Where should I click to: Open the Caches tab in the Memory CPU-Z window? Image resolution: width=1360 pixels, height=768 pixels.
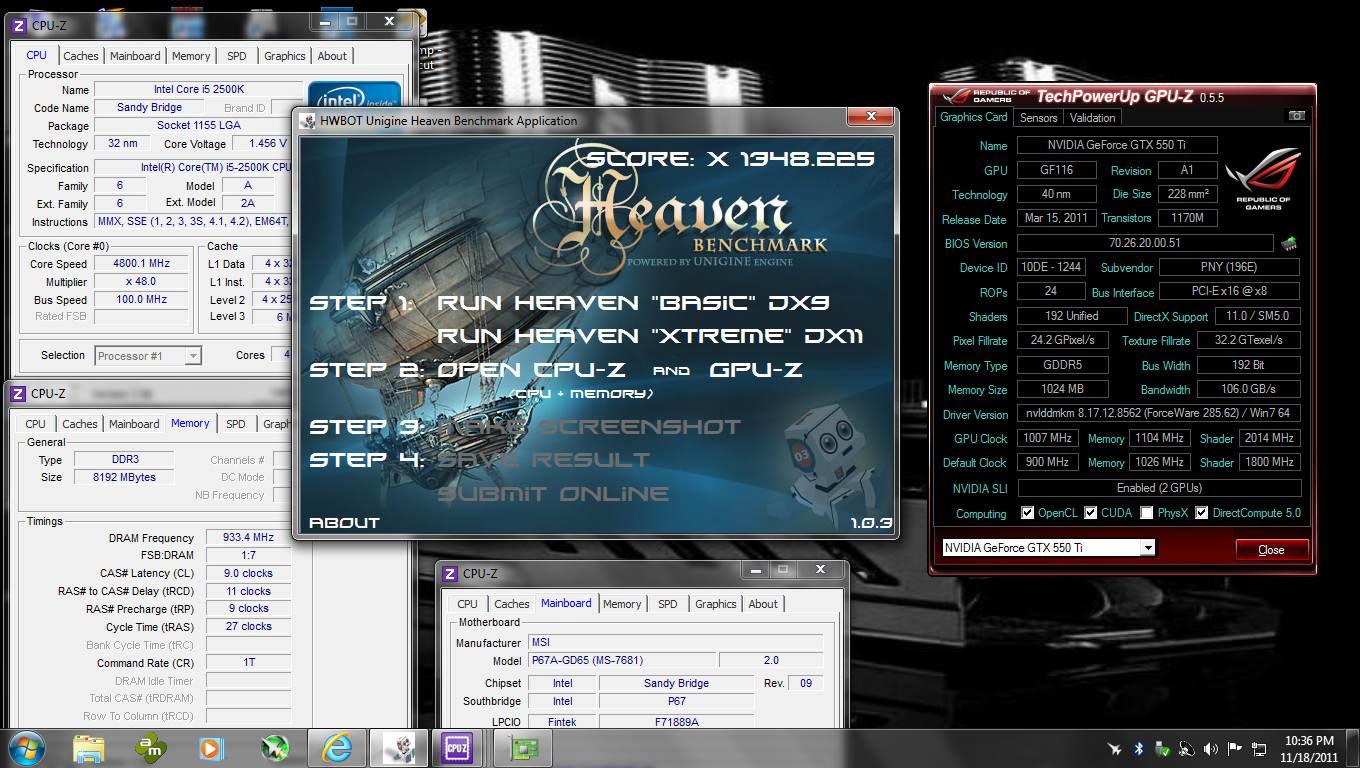coord(80,424)
